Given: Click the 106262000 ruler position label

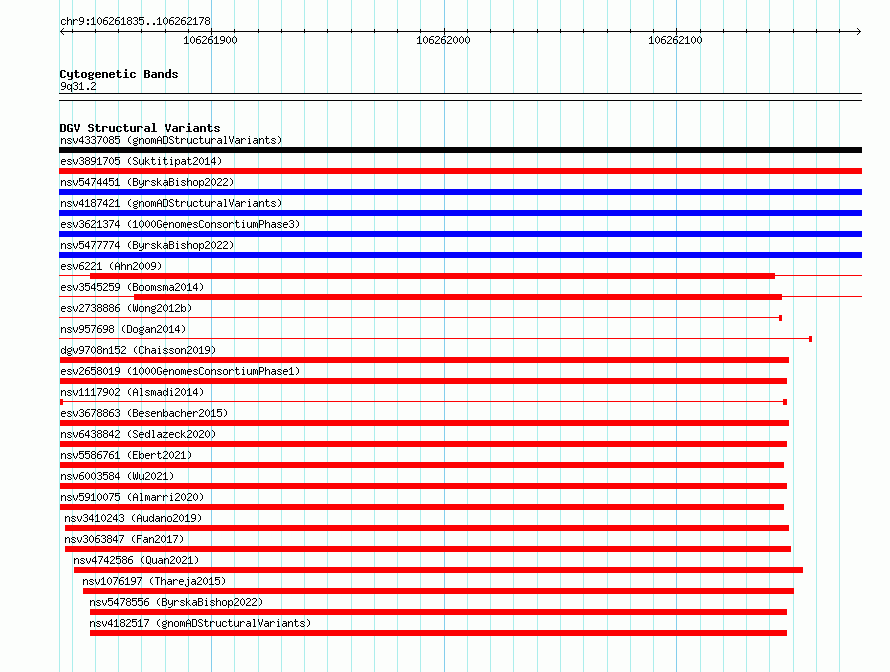Looking at the screenshot, I should click(x=443, y=40).
